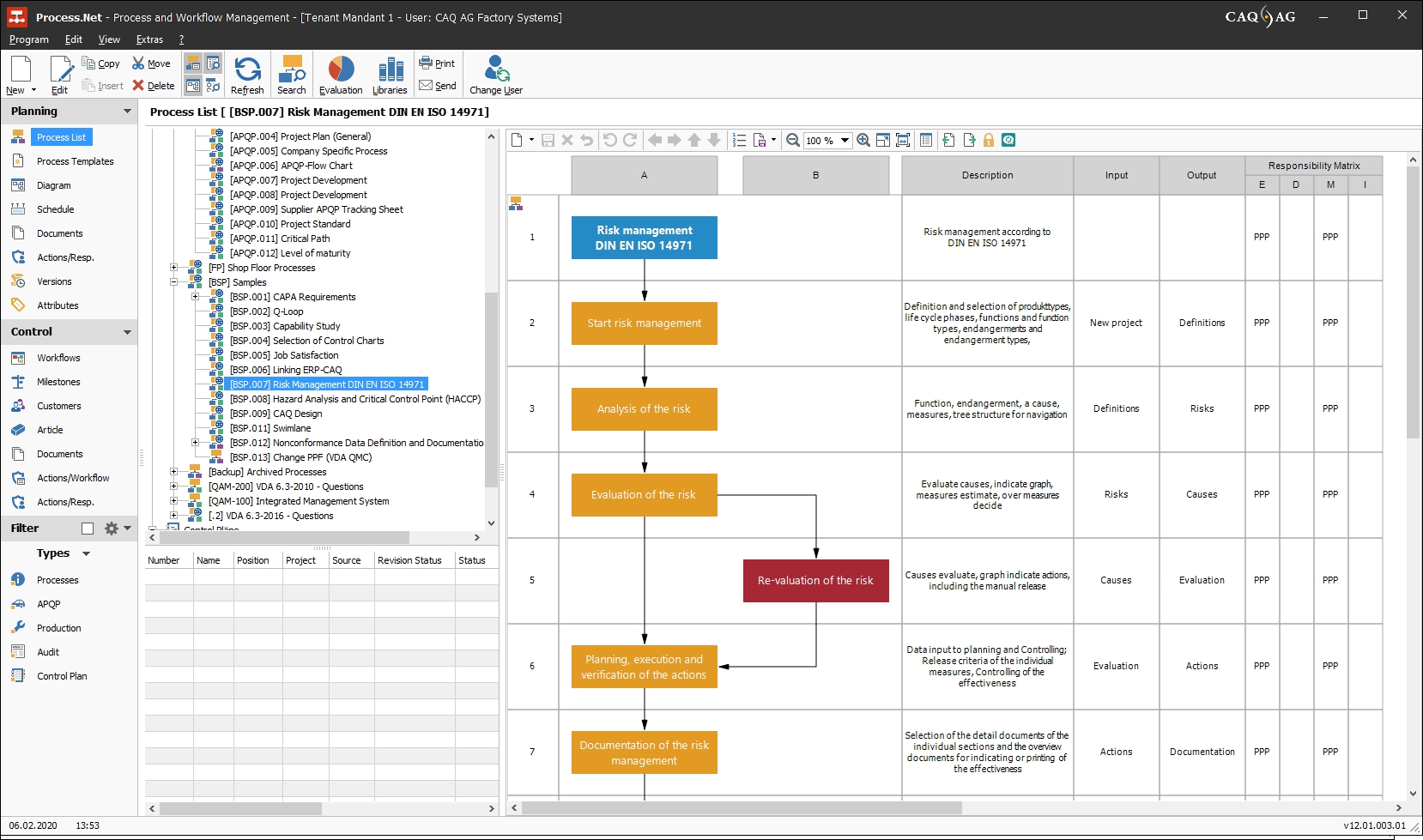Select the Control Plan filter type
This screenshot has height=840, width=1423.
[x=62, y=676]
